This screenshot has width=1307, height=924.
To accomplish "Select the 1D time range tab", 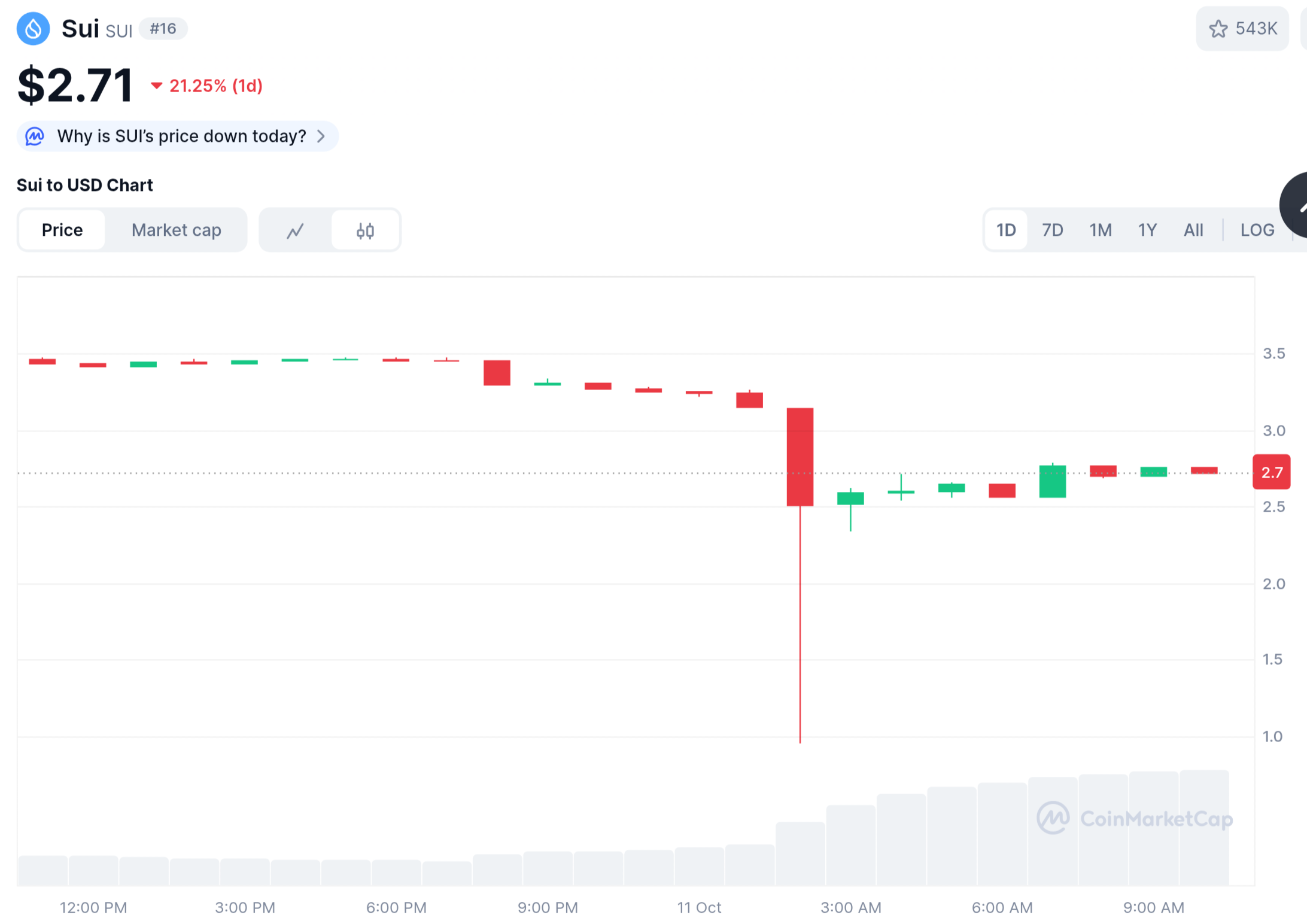I will click(1006, 230).
